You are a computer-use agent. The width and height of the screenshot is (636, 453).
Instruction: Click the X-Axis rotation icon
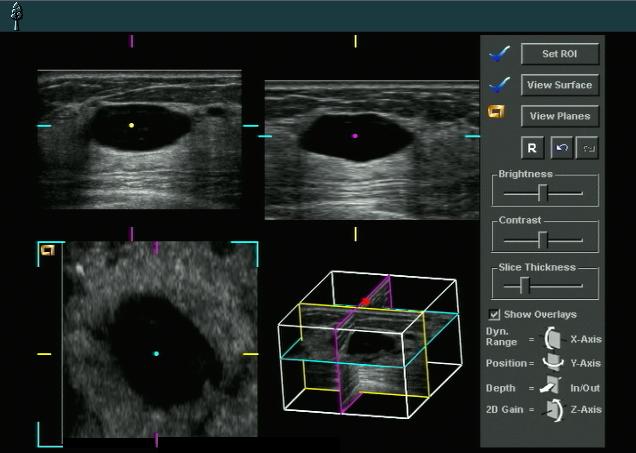click(x=553, y=338)
